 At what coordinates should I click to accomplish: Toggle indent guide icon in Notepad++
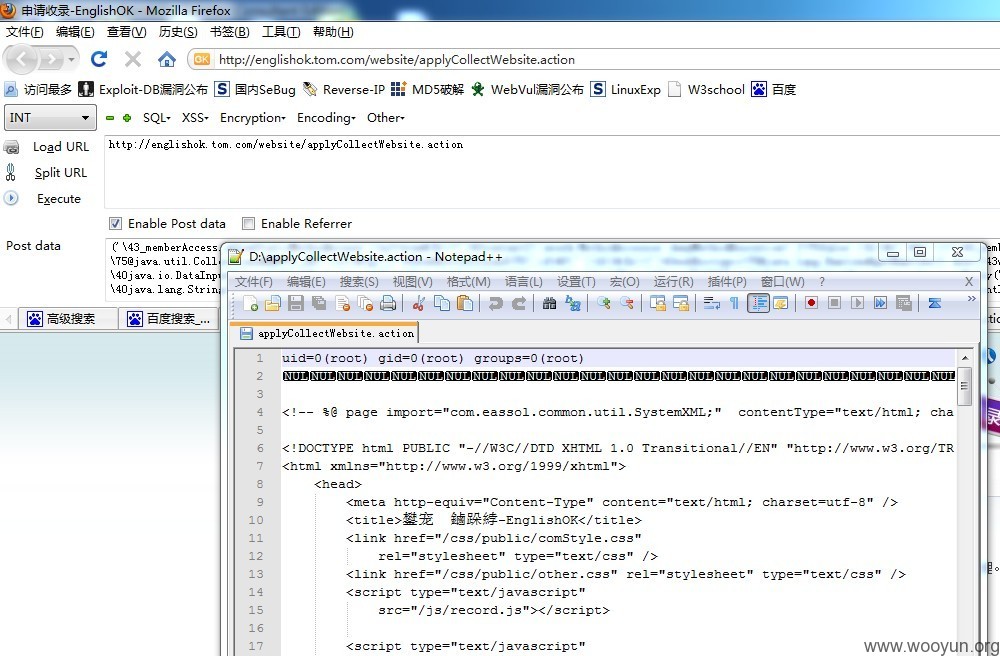pyautogui.click(x=758, y=303)
